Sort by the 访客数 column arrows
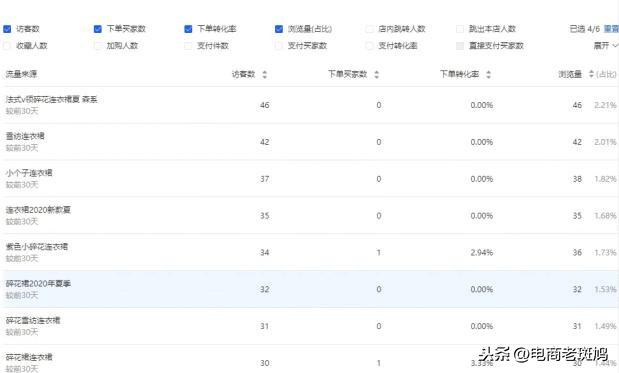 264,74
